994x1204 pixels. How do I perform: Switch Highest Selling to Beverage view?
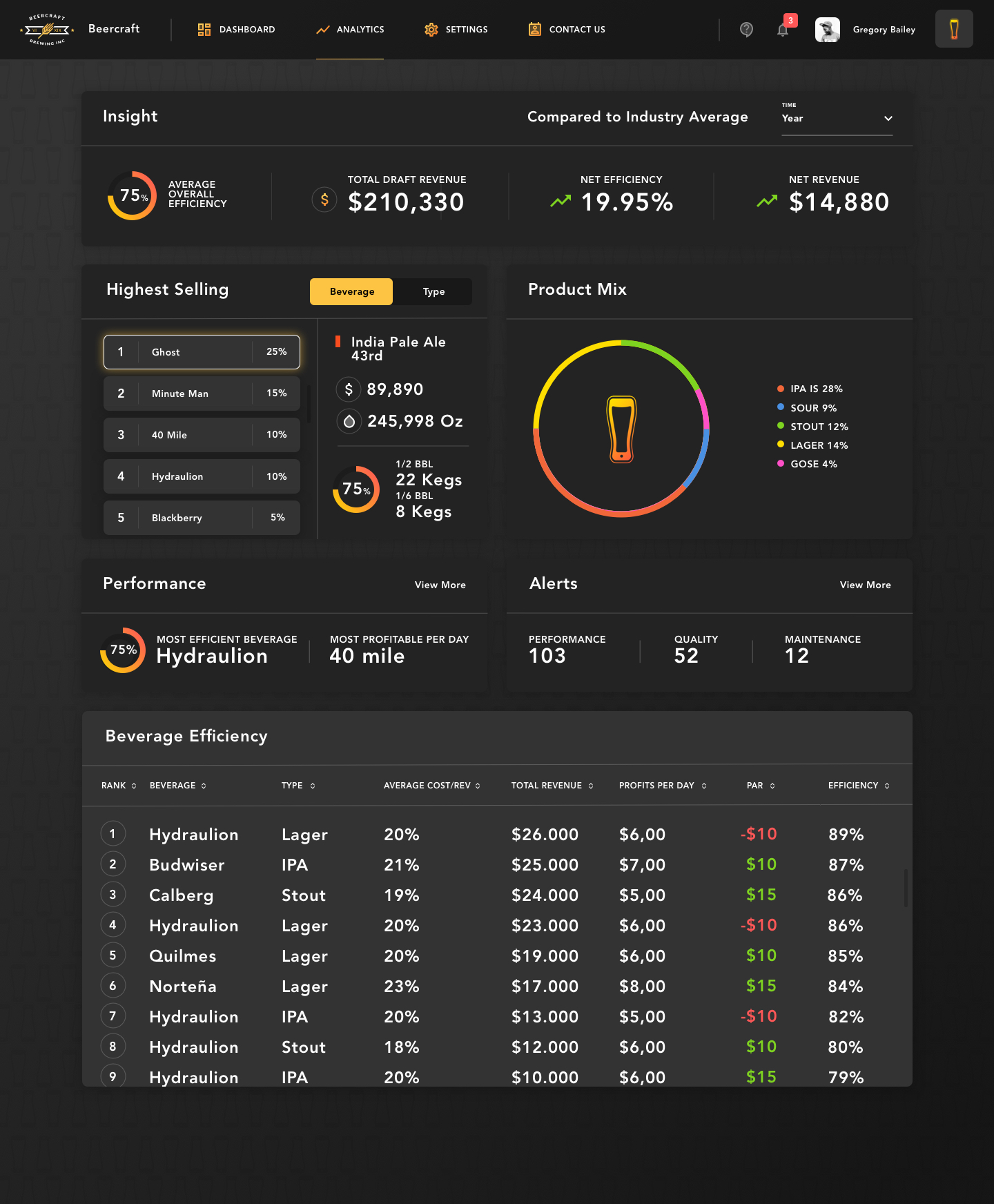[351, 291]
